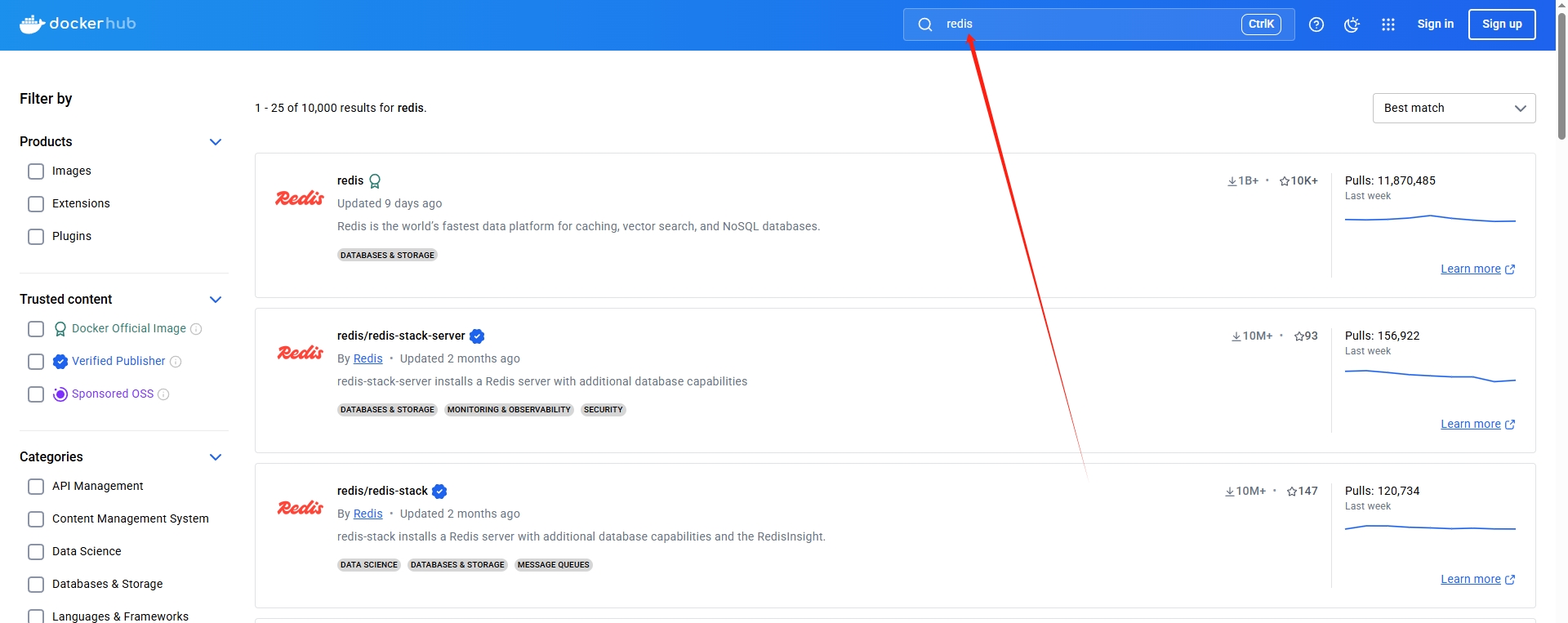Collapse the Trusted content filter section

tap(216, 300)
